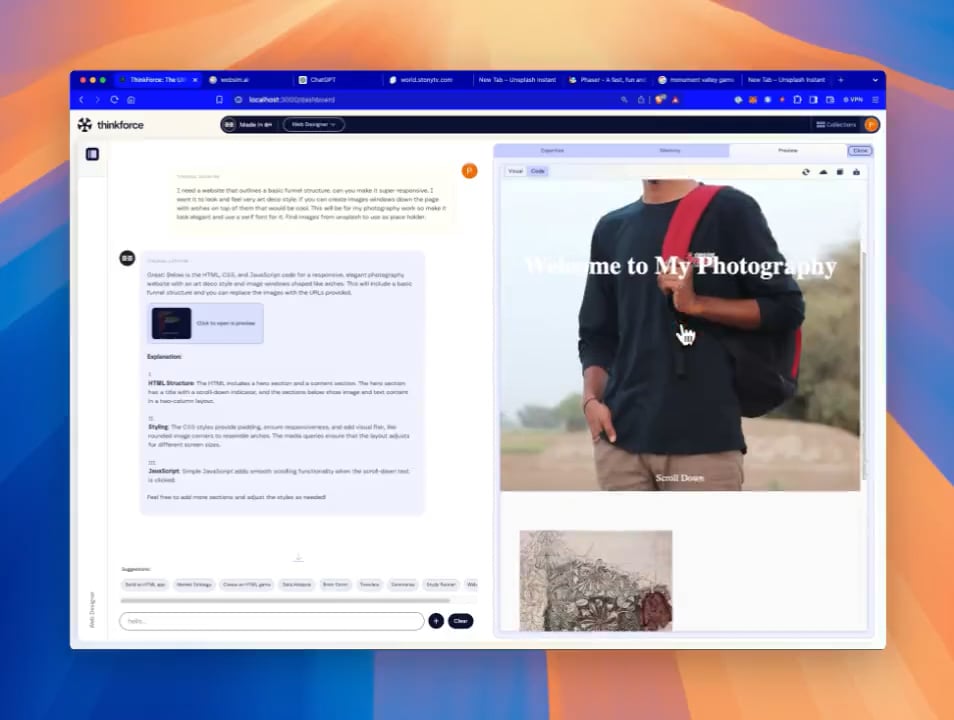Open the Expertise tab
This screenshot has width=954, height=720.
(x=552, y=150)
